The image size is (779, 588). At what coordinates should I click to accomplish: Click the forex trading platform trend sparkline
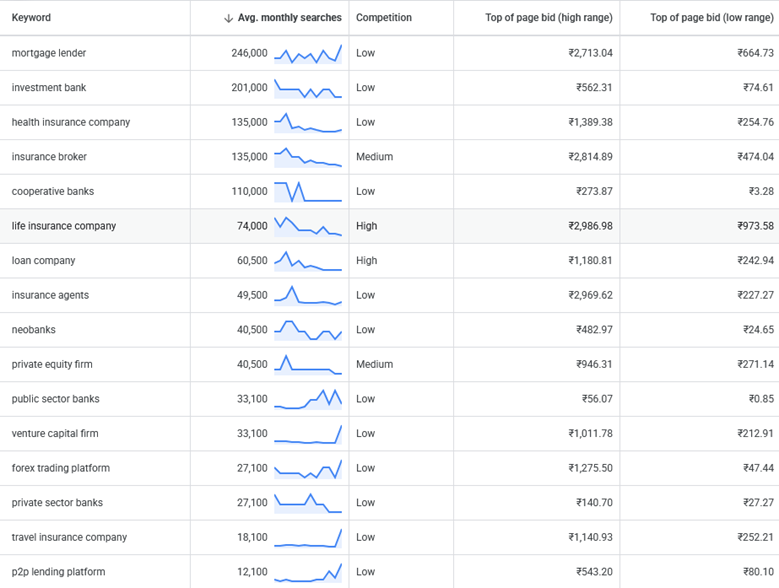pyautogui.click(x=308, y=468)
